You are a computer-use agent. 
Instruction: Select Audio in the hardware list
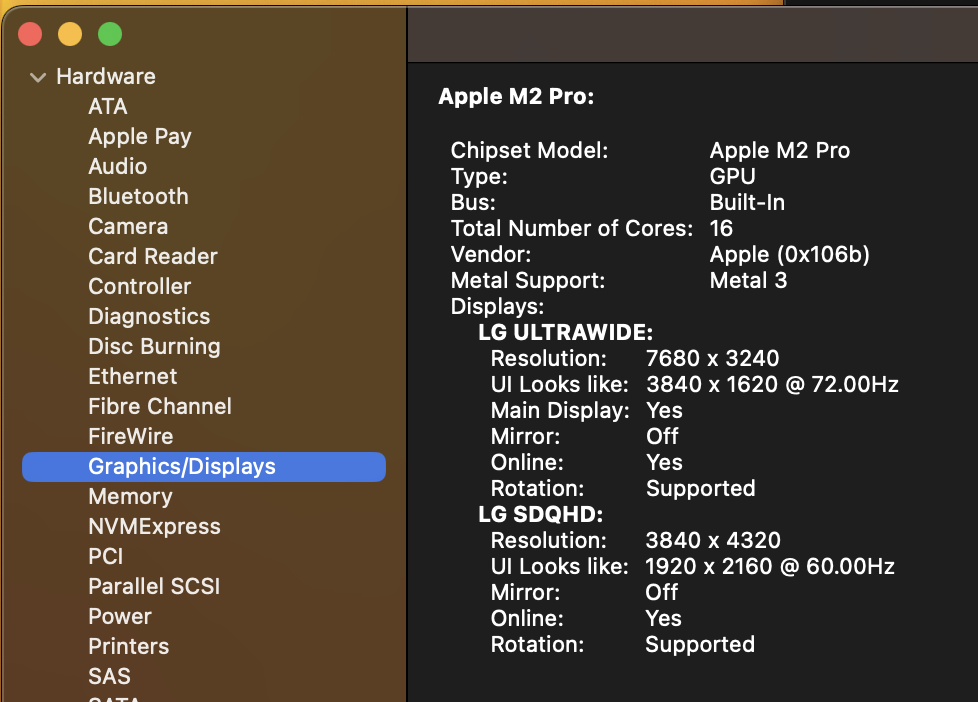click(x=118, y=166)
